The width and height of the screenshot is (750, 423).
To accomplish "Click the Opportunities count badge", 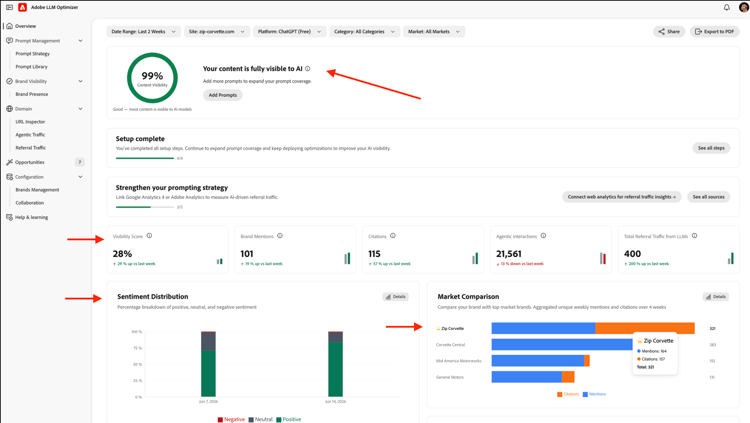I will [x=80, y=162].
